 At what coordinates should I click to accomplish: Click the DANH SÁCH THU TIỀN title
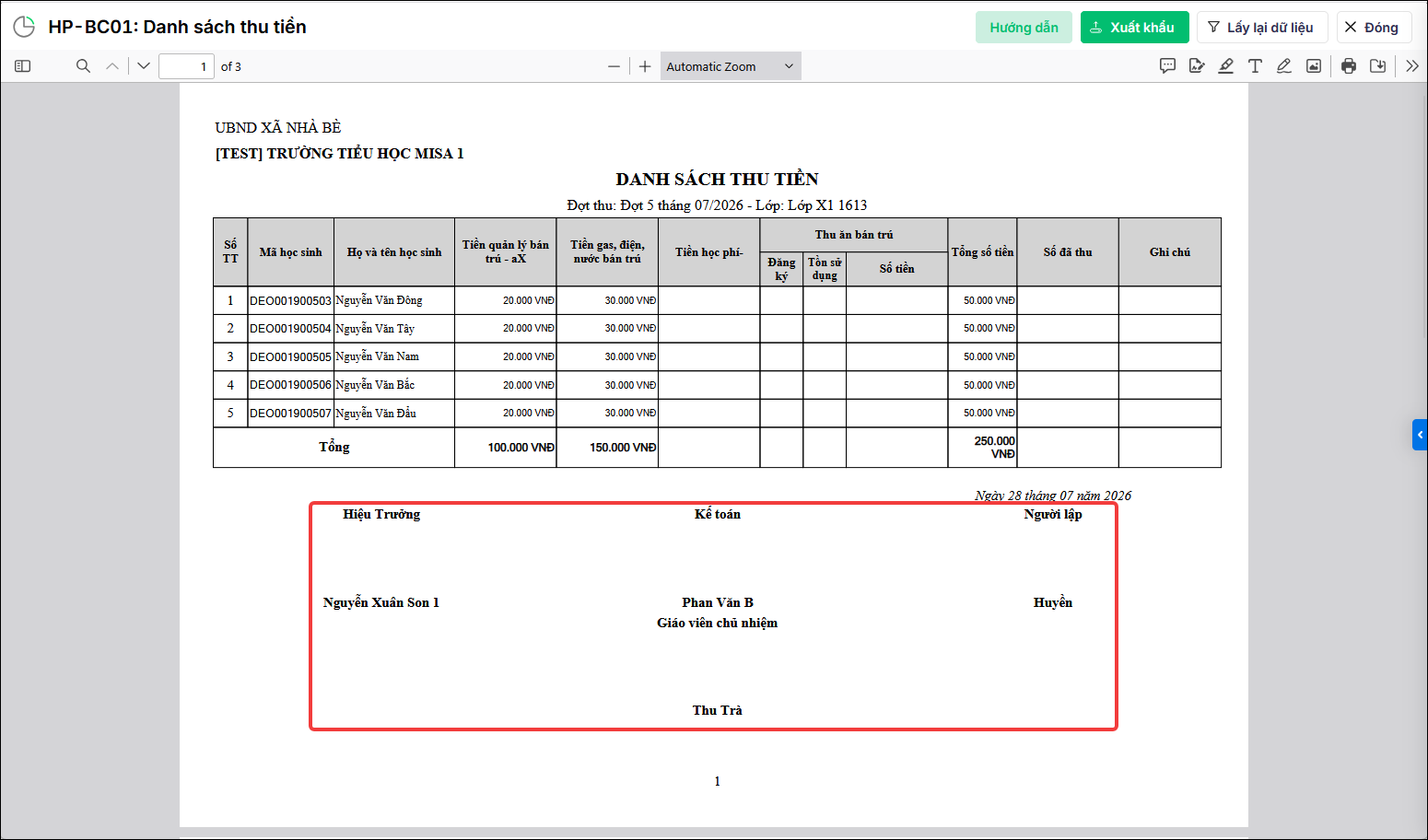(717, 179)
